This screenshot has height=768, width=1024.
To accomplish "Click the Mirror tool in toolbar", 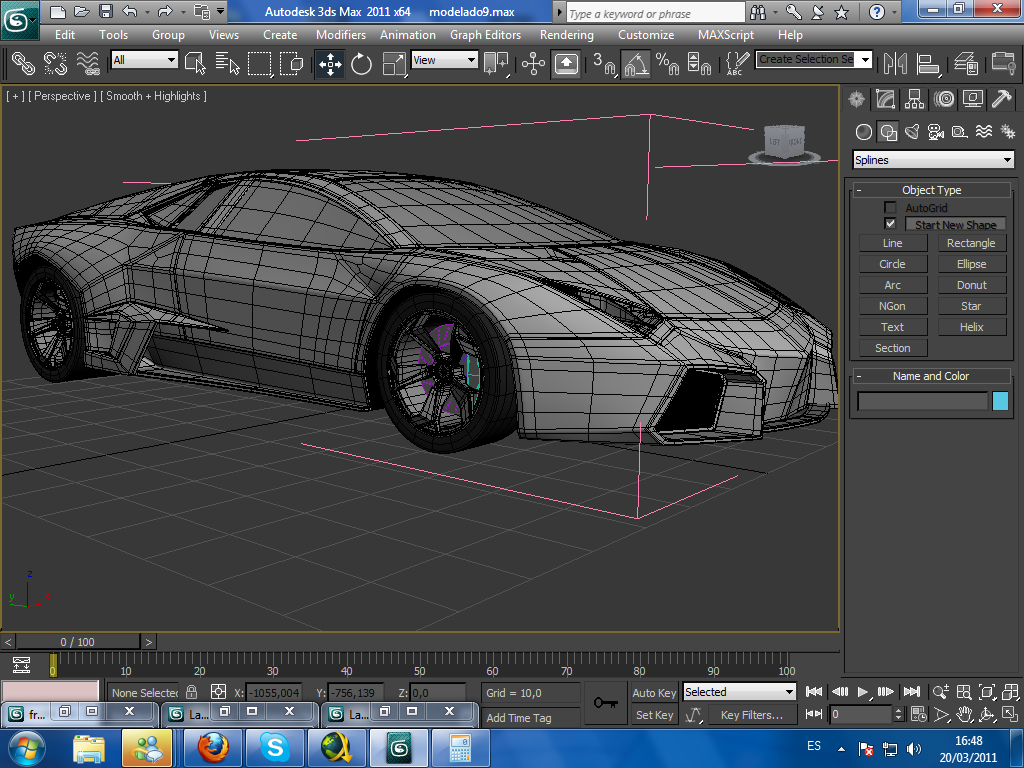I will pos(896,64).
